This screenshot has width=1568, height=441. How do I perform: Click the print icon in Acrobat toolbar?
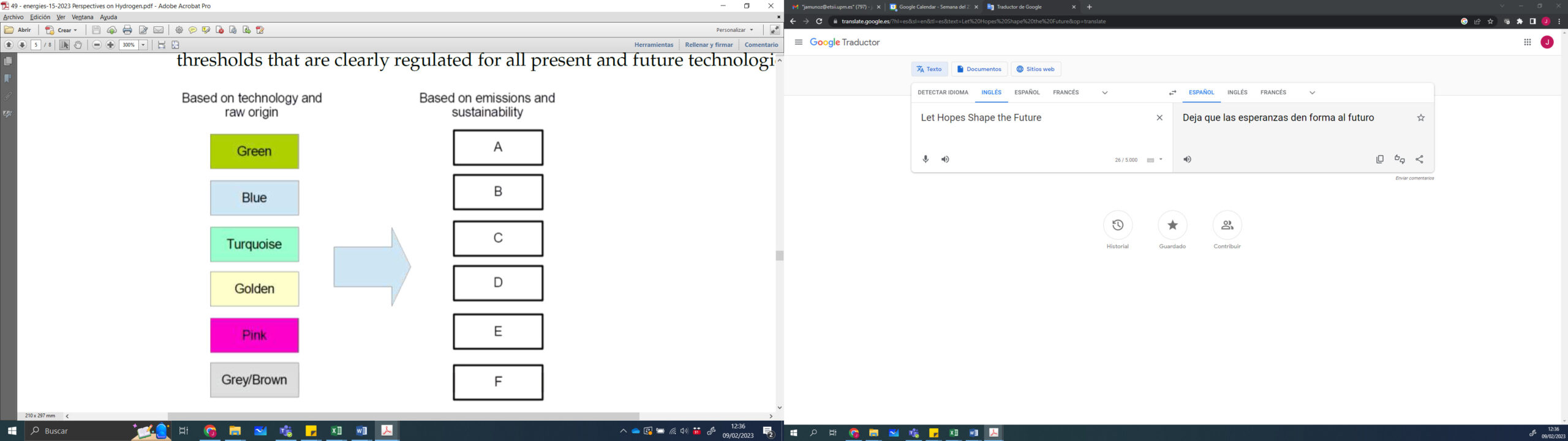tap(127, 30)
